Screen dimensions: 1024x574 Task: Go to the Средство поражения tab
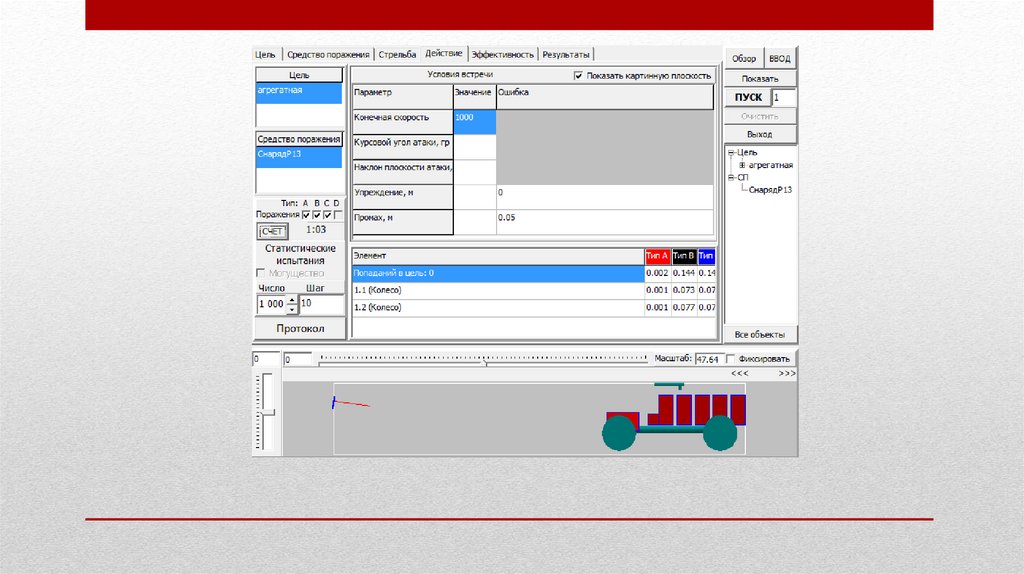tap(327, 55)
